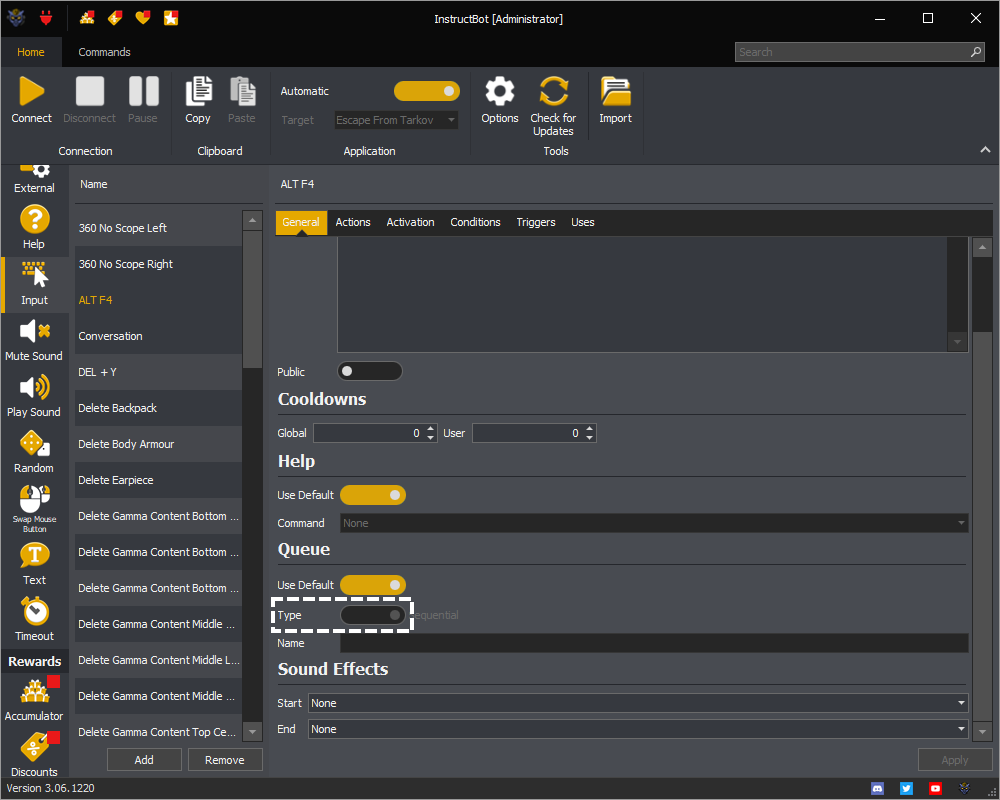Open the Import folder icon
This screenshot has width=1000, height=800.
[x=615, y=91]
